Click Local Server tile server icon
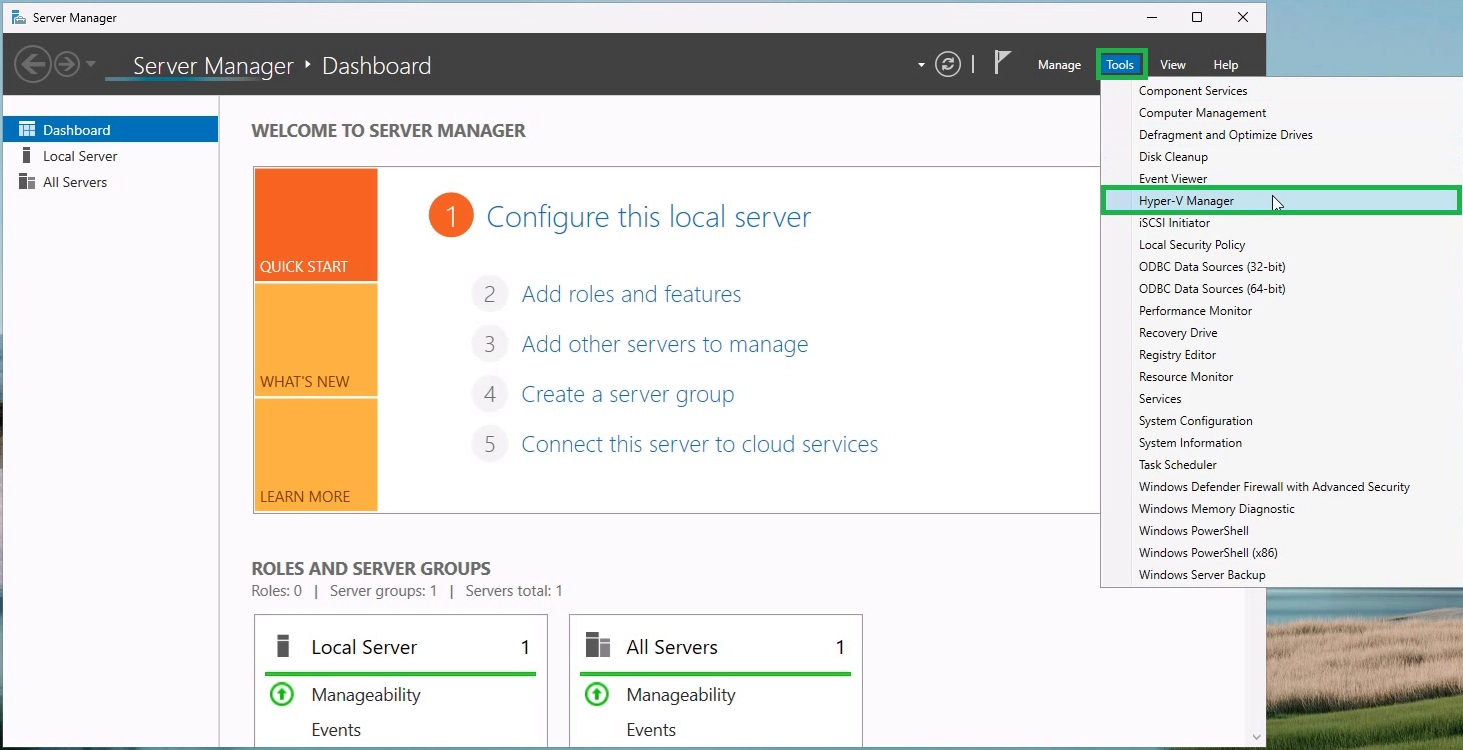Image resolution: width=1463 pixels, height=750 pixels. pos(283,646)
